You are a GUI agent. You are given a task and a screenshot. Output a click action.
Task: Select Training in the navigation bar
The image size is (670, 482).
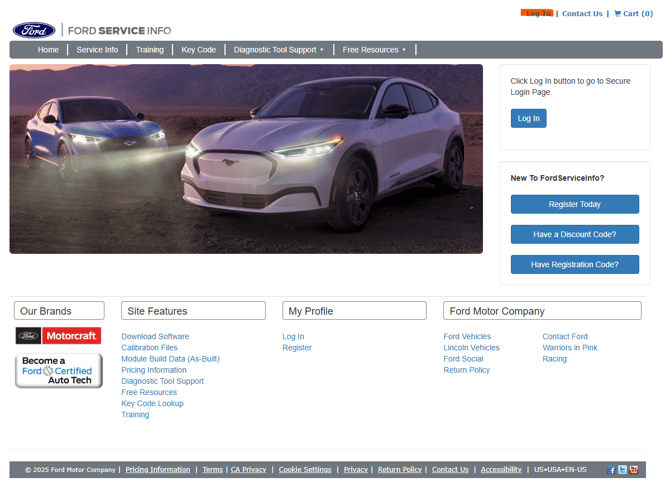(149, 50)
